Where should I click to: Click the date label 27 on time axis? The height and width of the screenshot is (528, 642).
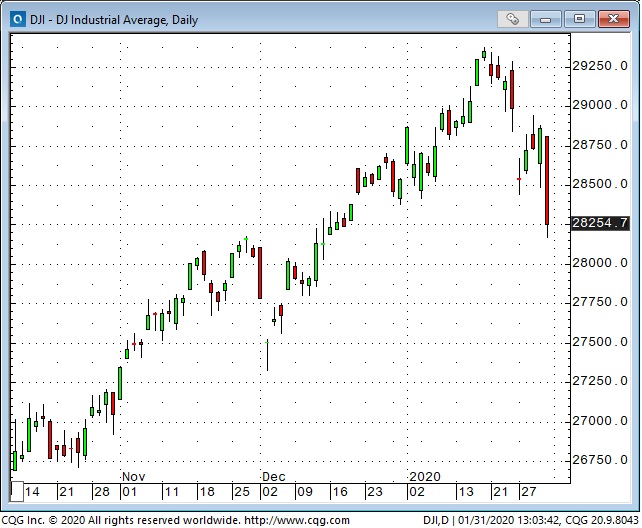(529, 492)
